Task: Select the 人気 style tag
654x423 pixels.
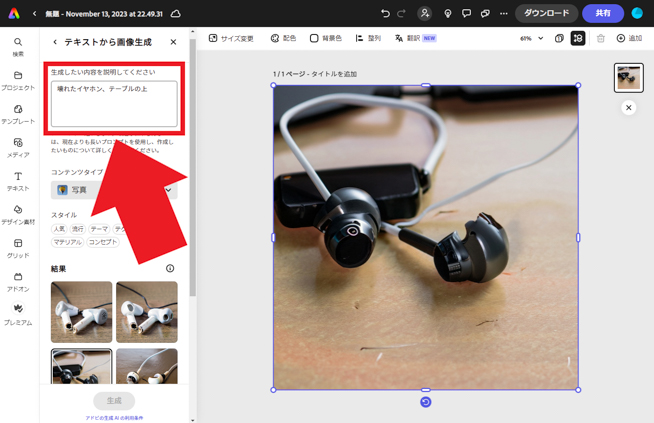Action: pos(60,229)
